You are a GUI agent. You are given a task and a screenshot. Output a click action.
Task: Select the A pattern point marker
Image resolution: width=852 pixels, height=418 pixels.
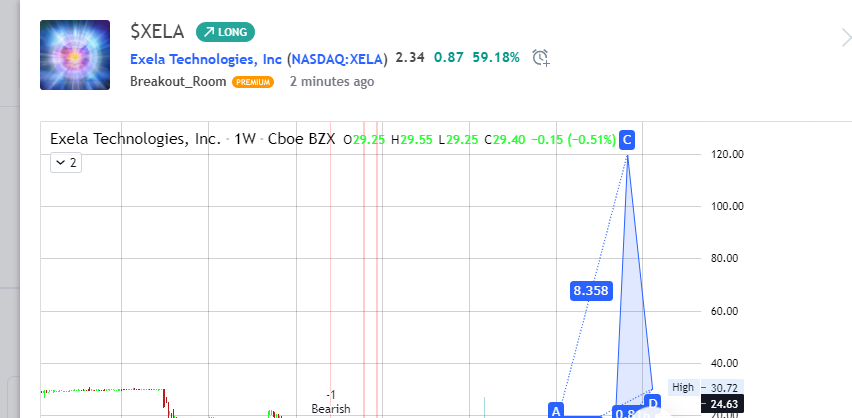pos(556,410)
